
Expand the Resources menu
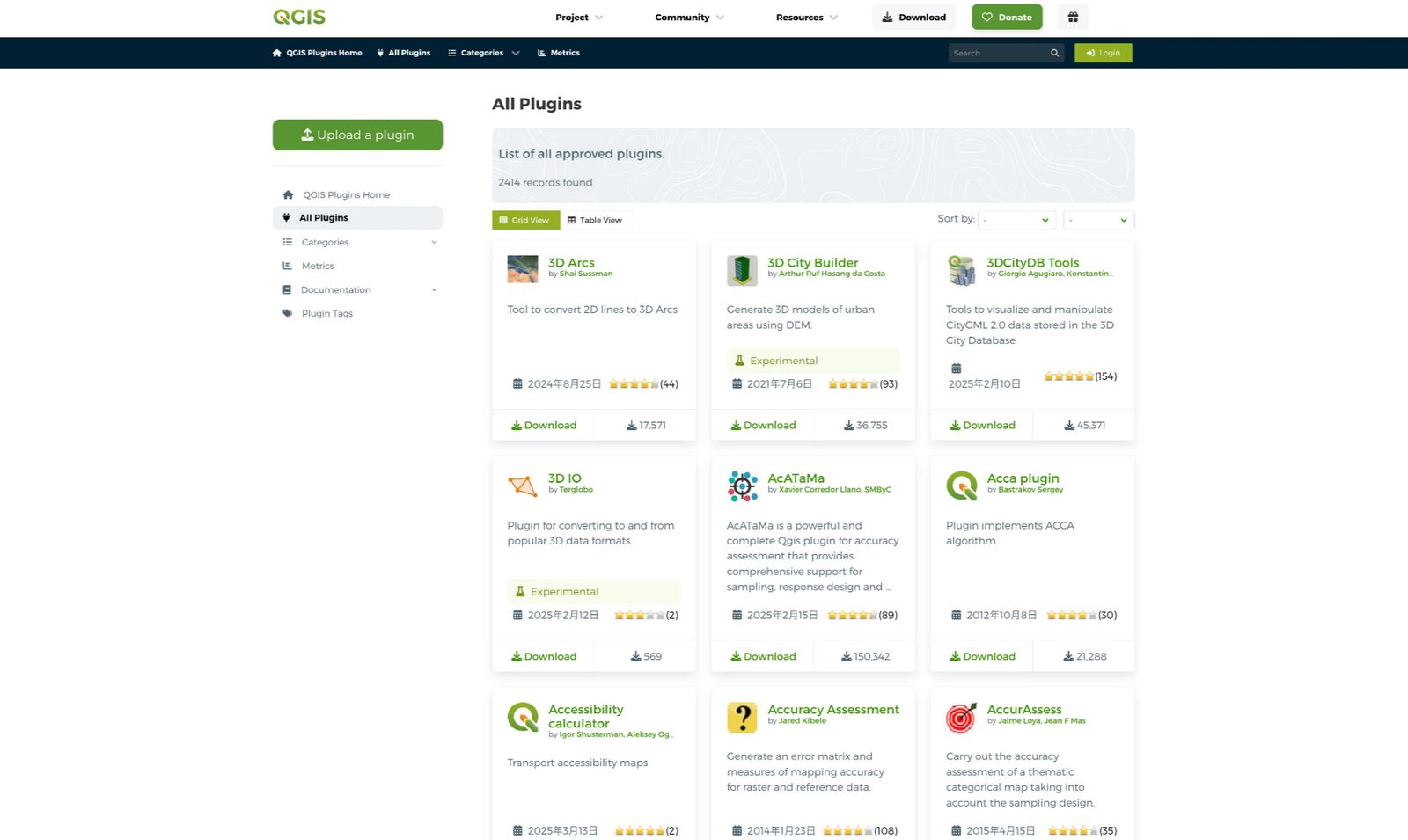[807, 18]
